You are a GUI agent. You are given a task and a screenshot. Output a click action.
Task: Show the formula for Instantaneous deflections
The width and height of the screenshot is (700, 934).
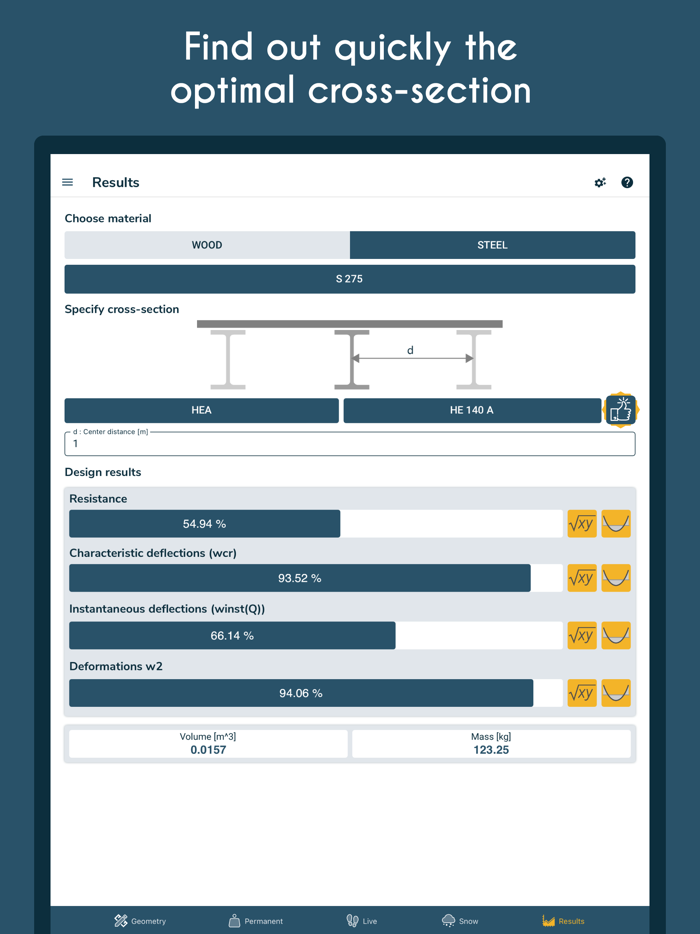[x=582, y=636]
